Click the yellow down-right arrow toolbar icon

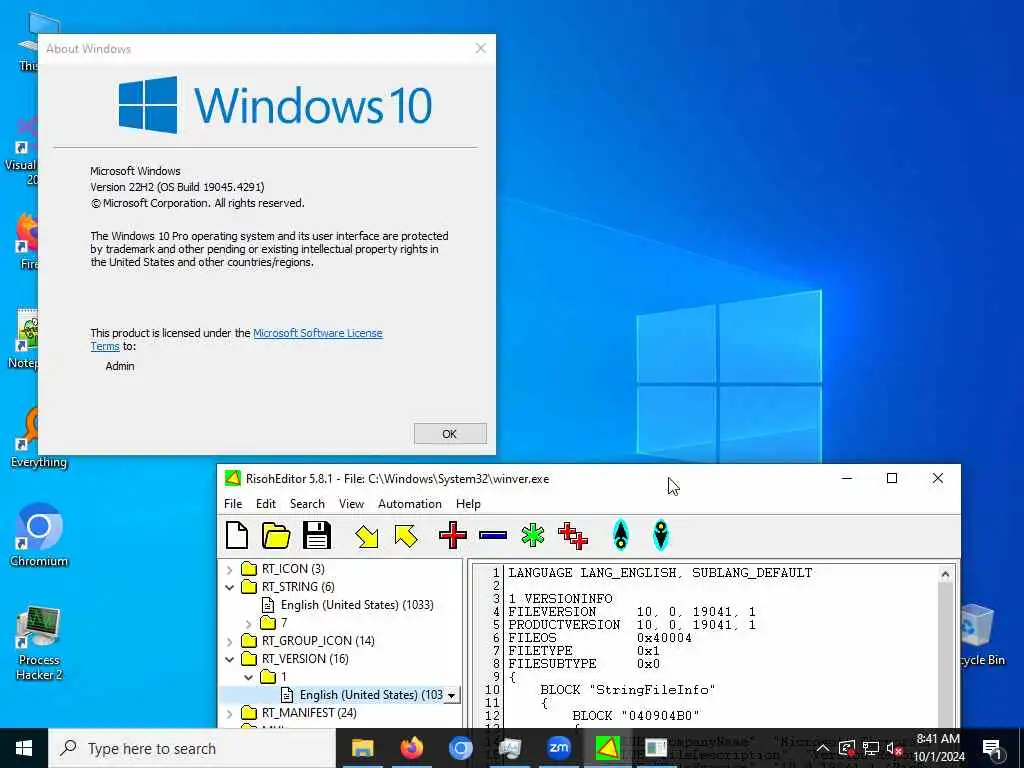(x=366, y=536)
